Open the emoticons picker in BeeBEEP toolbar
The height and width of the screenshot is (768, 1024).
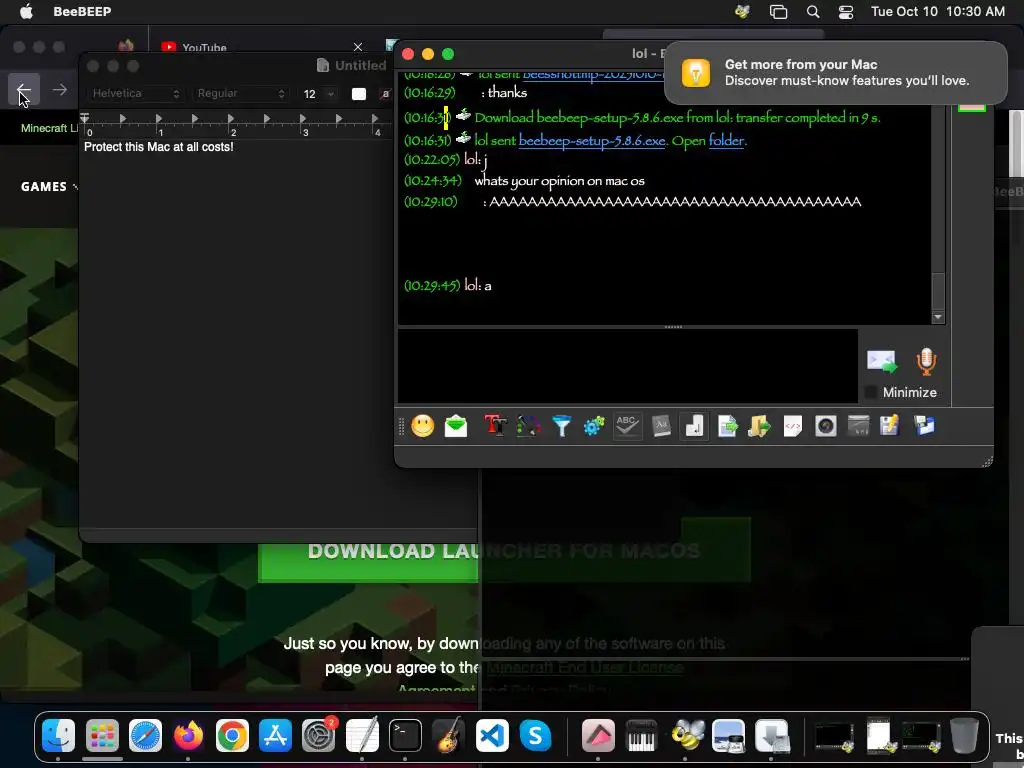pos(423,426)
